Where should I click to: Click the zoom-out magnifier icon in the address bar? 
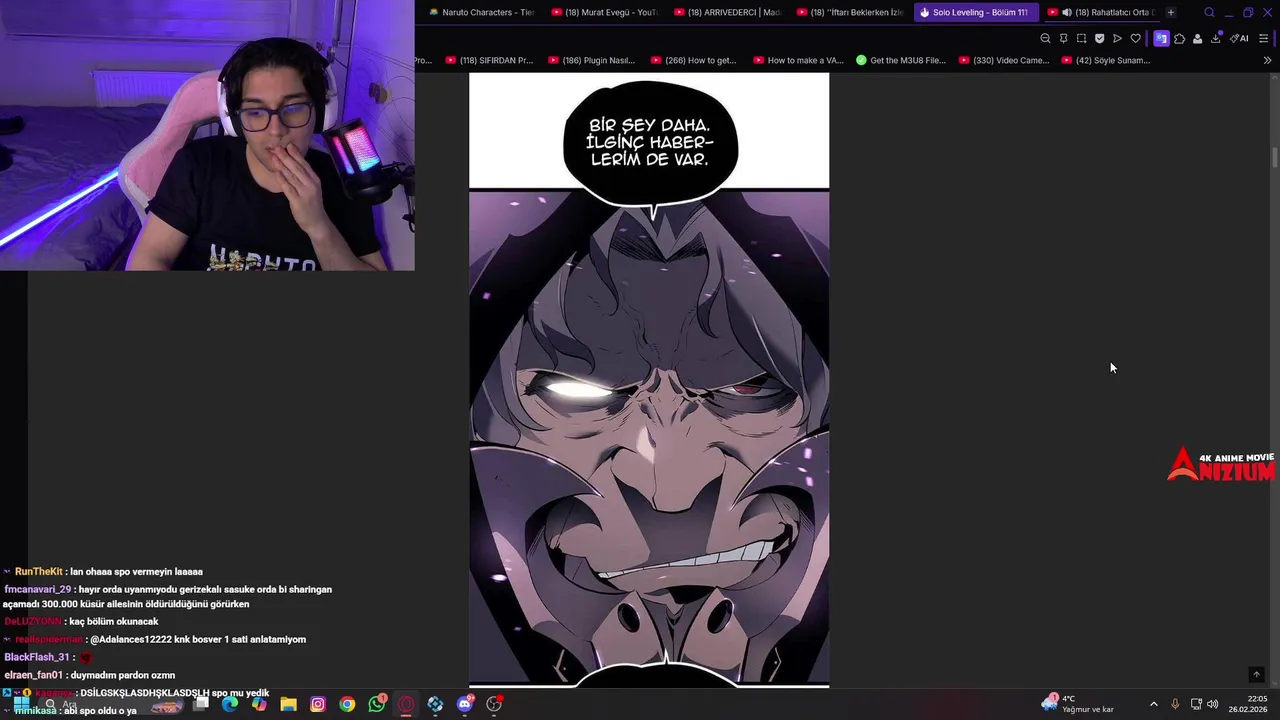[1045, 38]
